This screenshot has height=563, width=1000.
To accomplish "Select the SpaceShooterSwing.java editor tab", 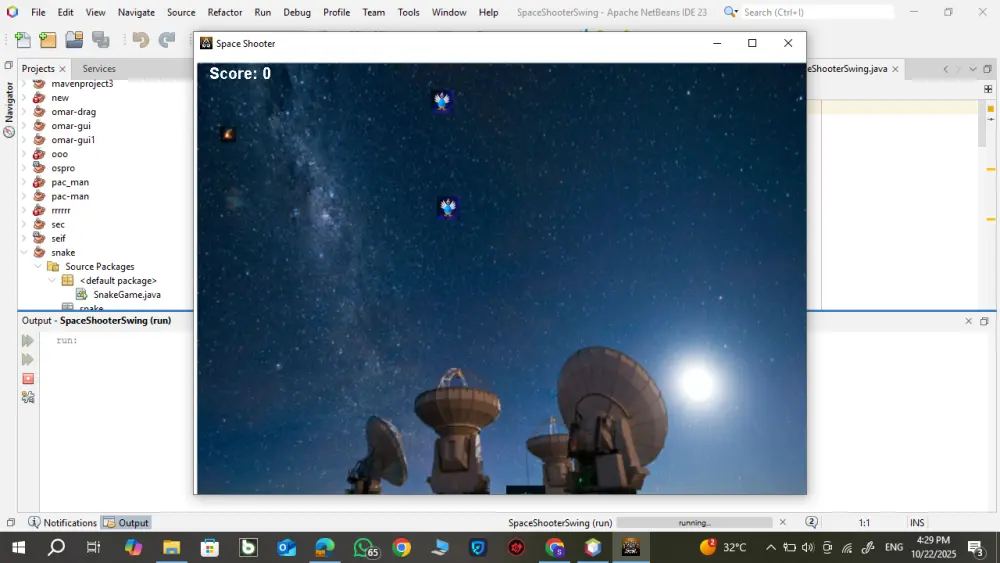I will pos(847,69).
